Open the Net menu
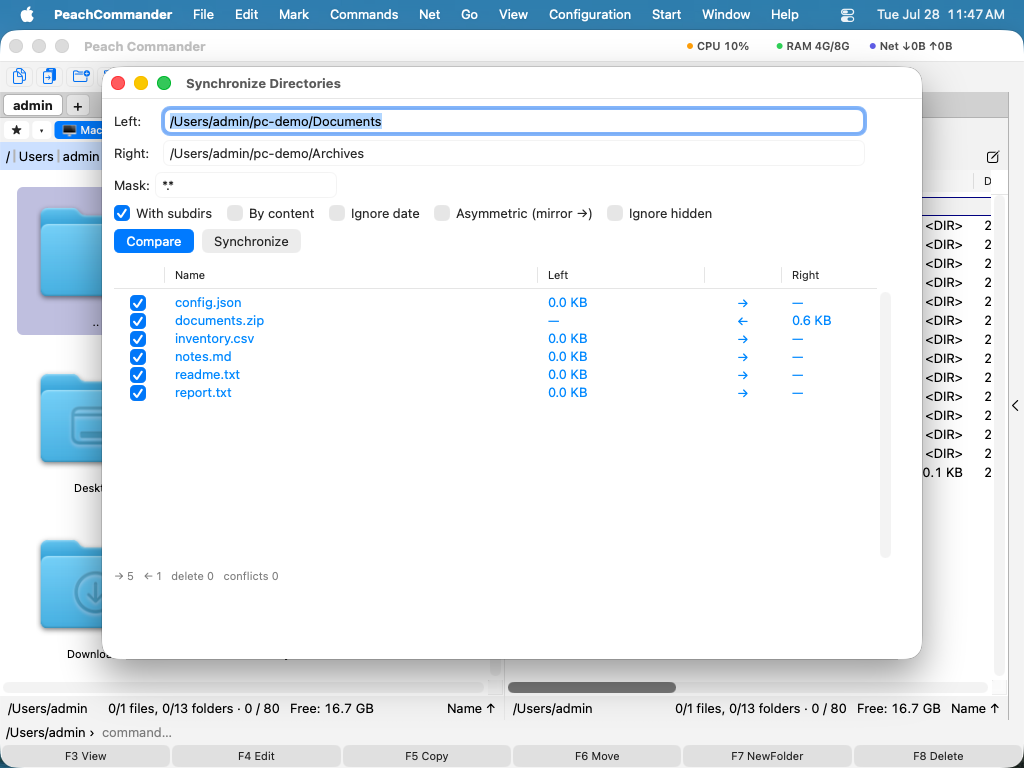This screenshot has height=768, width=1024. pos(430,14)
